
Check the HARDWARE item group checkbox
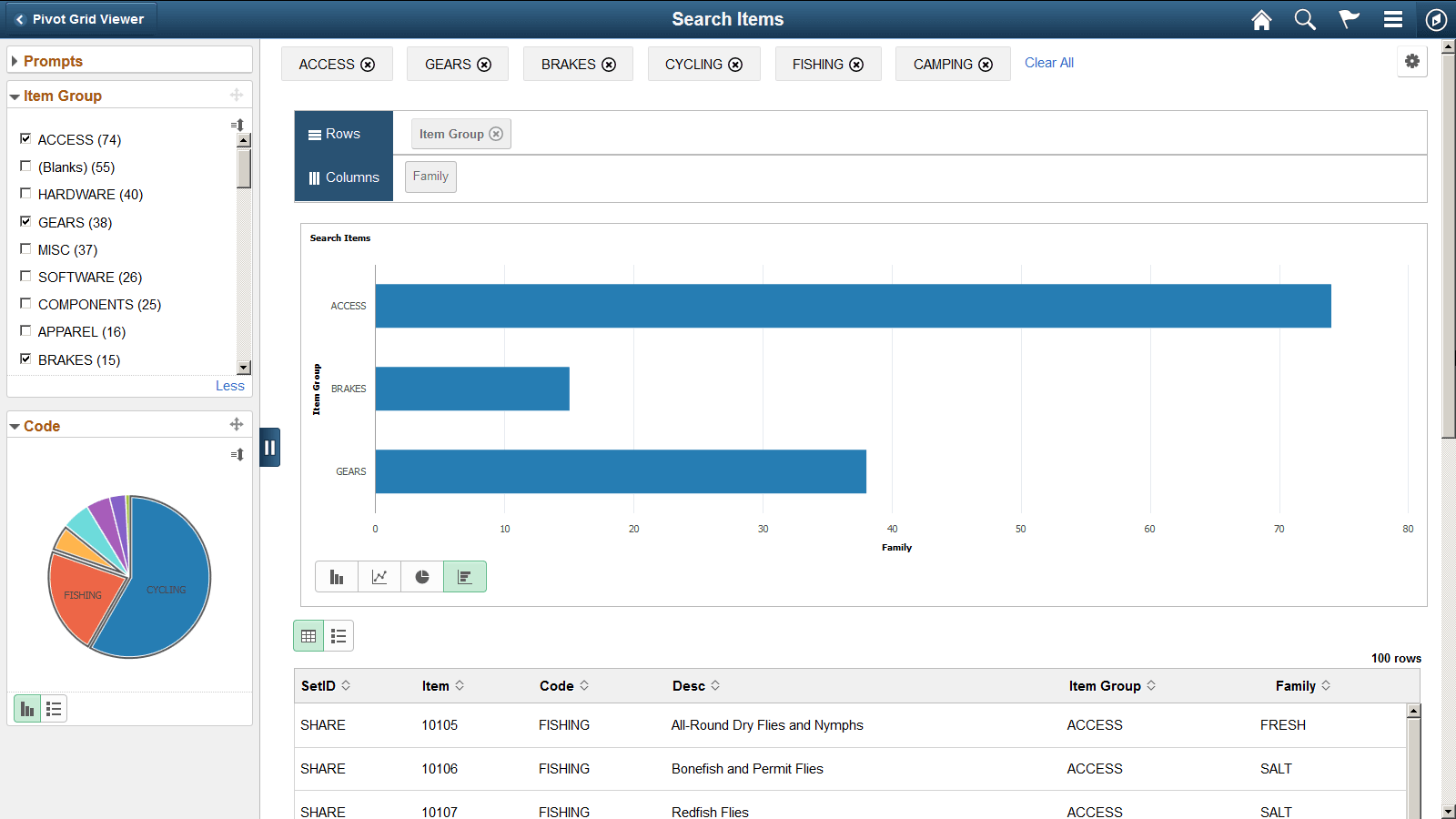click(25, 194)
